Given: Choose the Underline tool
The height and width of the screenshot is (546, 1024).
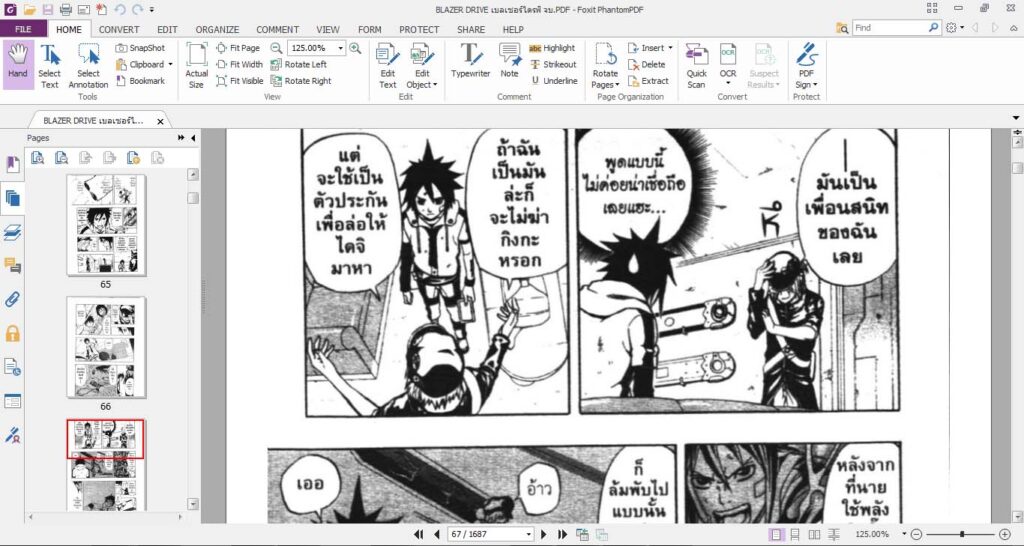Looking at the screenshot, I should pyautogui.click(x=553, y=81).
